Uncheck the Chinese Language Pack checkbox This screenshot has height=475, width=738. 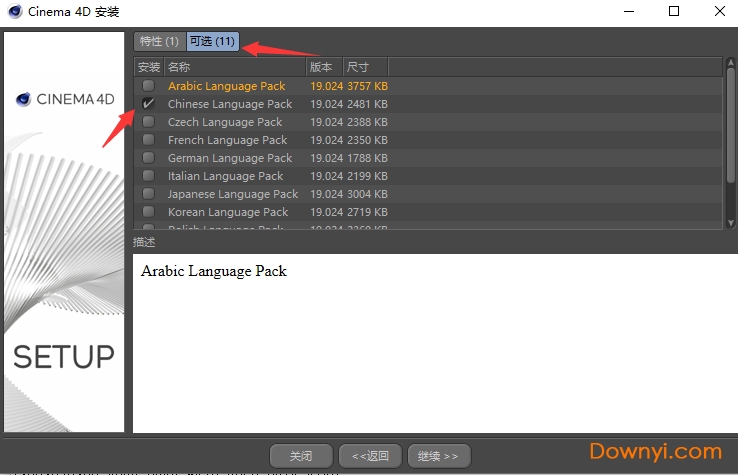tap(149, 104)
